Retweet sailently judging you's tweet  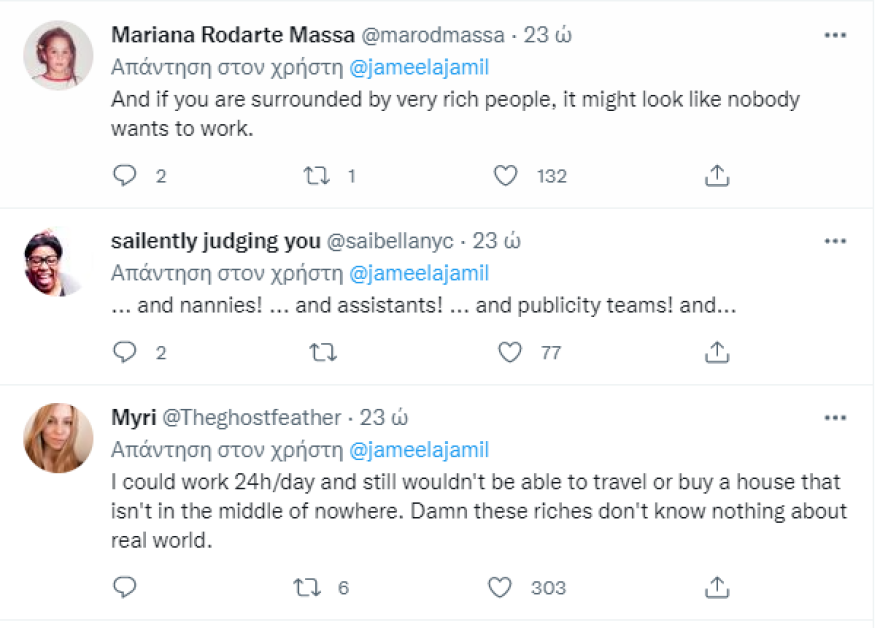coord(322,352)
